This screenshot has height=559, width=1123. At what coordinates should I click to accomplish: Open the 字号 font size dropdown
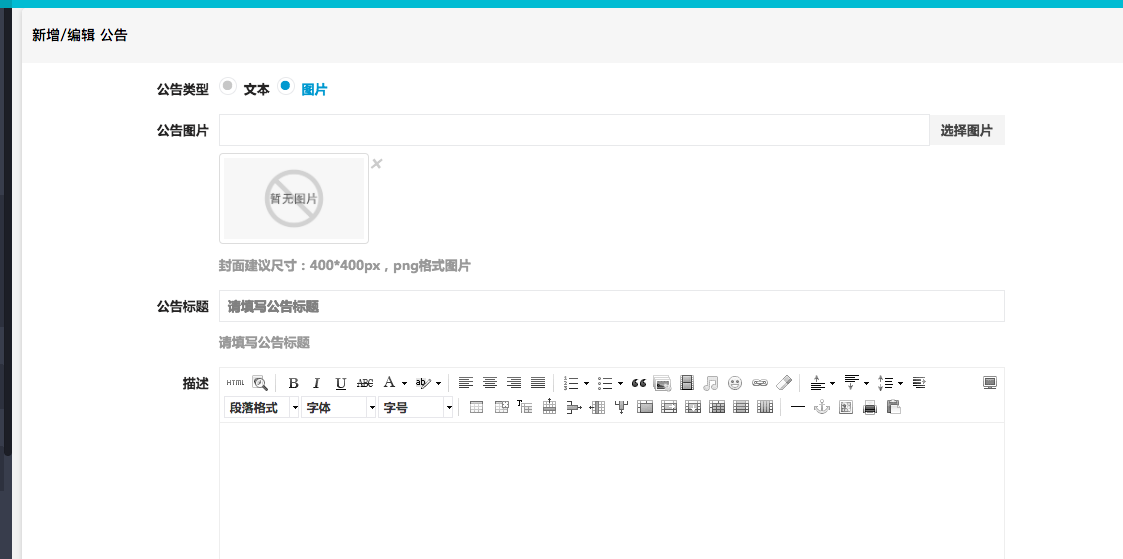point(415,407)
